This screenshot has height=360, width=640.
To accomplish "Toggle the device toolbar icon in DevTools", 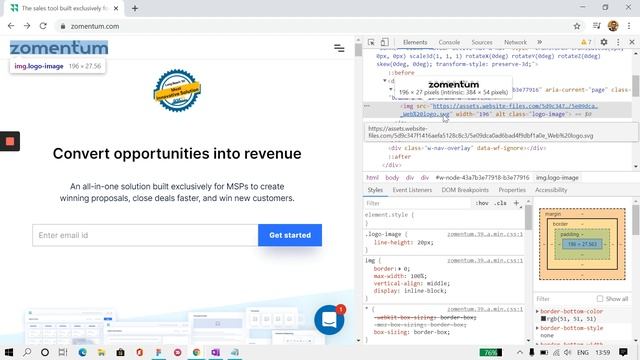I will pyautogui.click(x=384, y=42).
